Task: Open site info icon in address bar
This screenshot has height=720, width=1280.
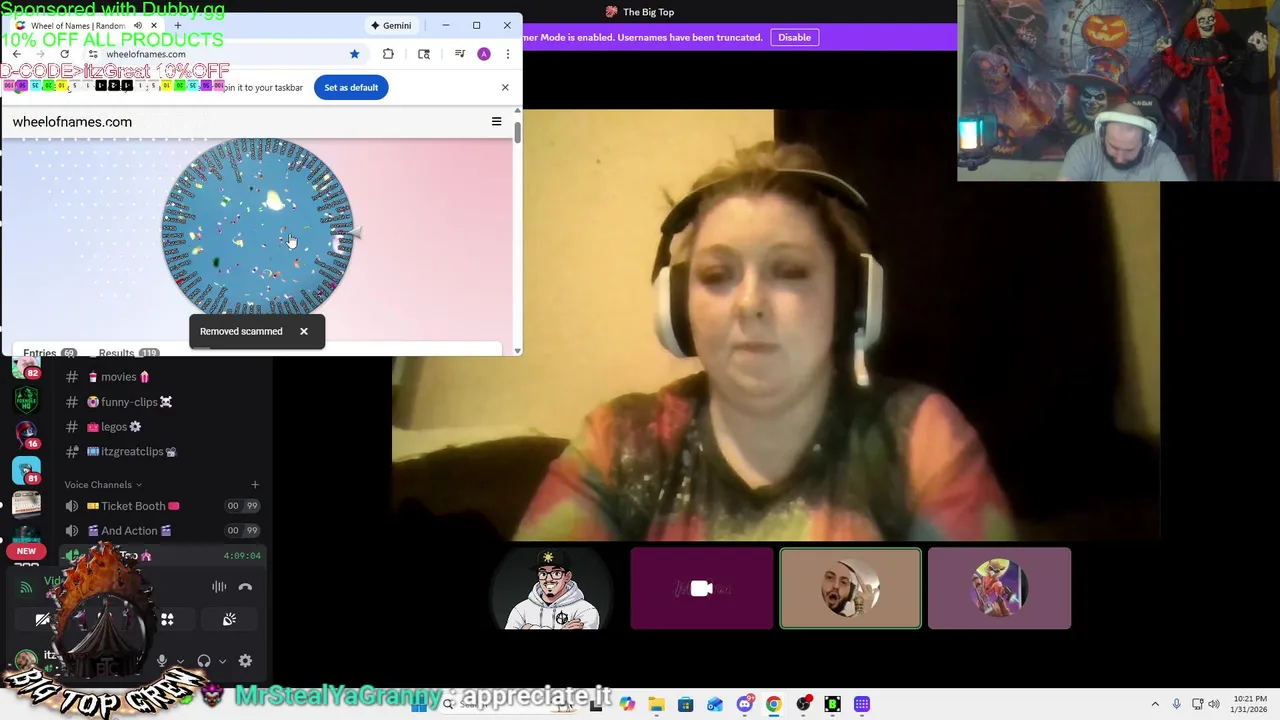Action: [93, 54]
